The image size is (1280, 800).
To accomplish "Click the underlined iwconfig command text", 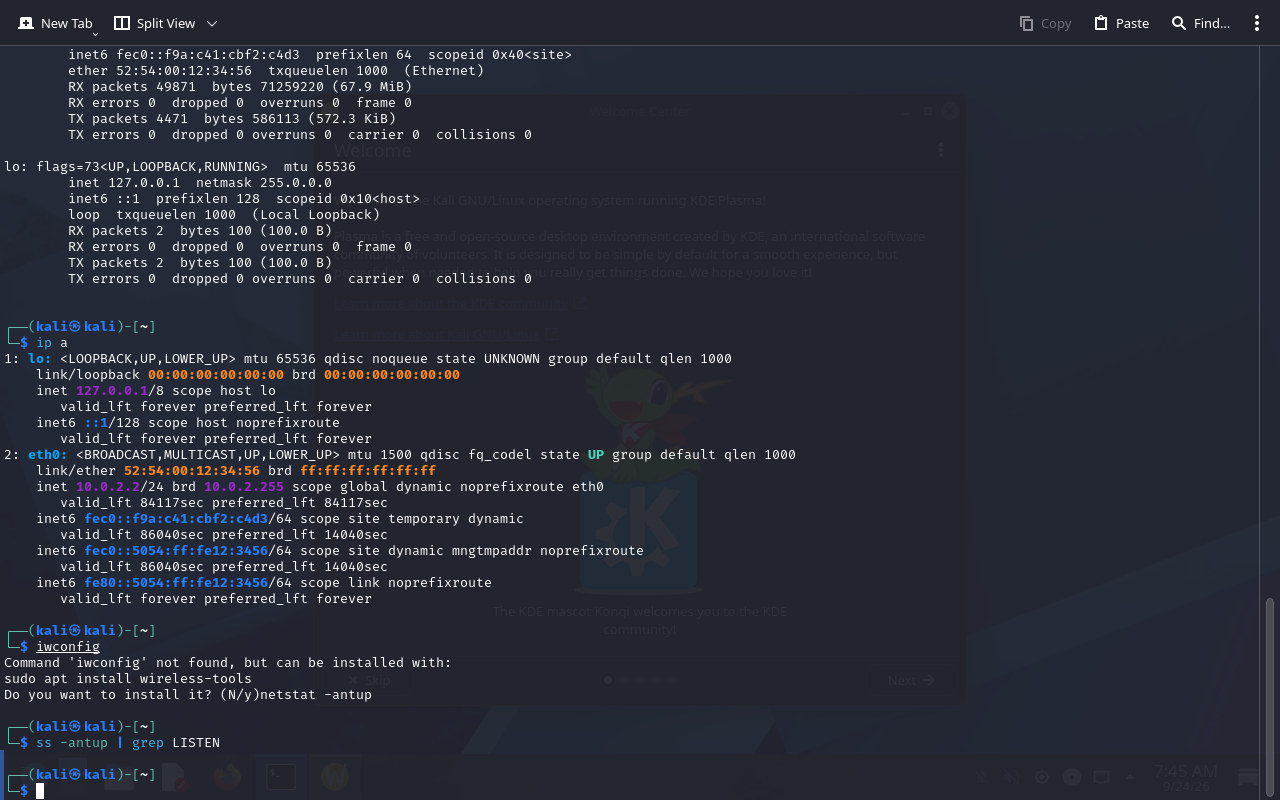I will click(68, 647).
